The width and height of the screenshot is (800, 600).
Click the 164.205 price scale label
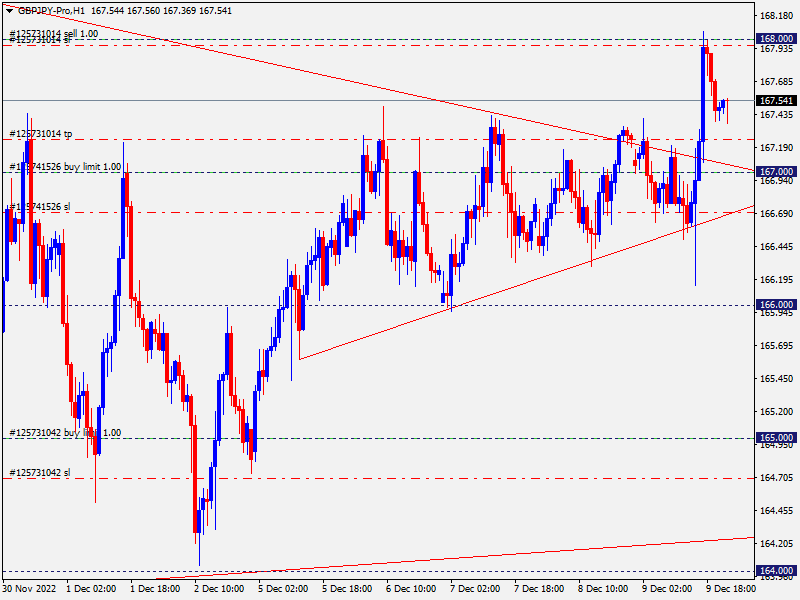(777, 543)
